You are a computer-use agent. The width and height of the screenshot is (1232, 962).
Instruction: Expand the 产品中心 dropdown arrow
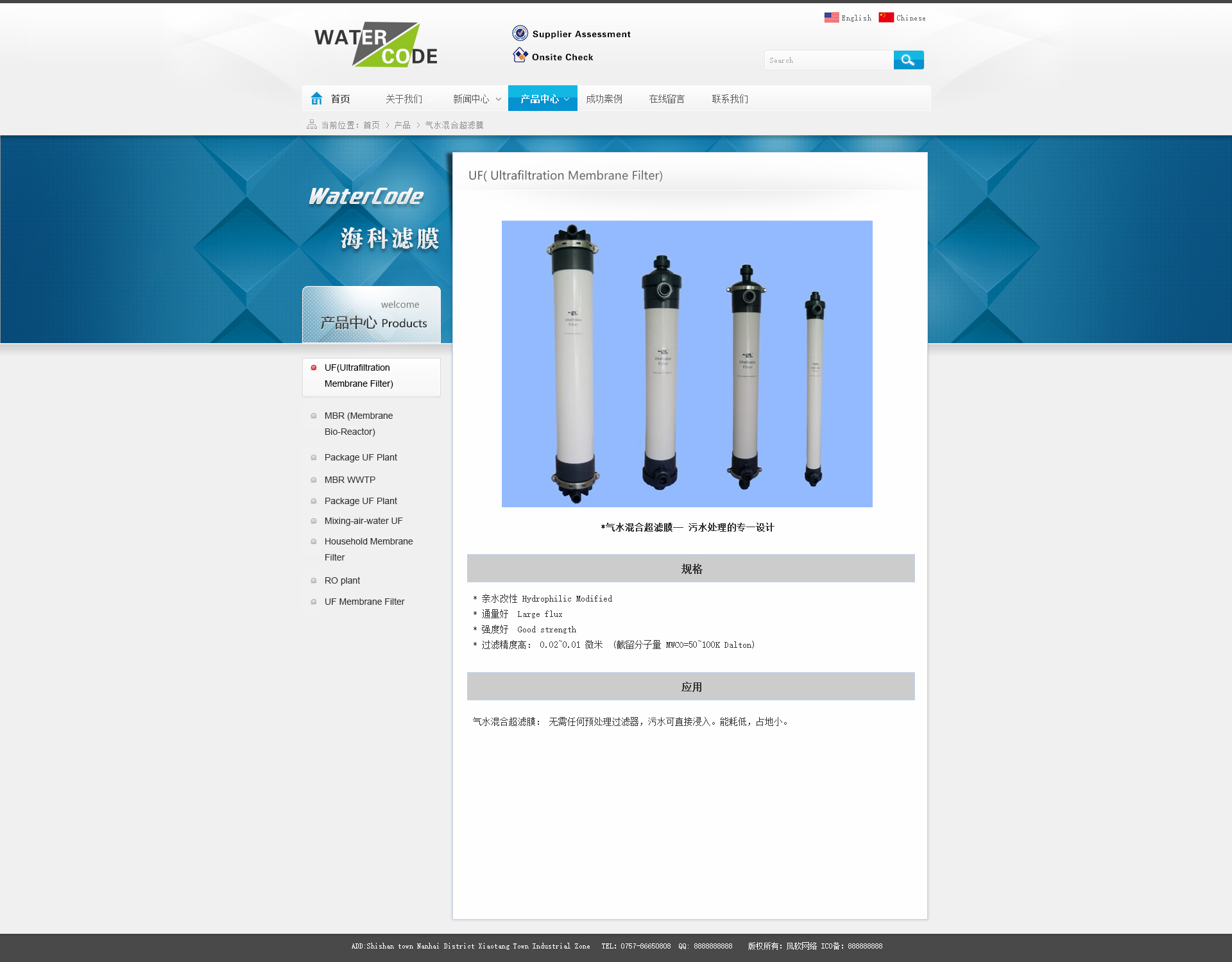click(567, 99)
